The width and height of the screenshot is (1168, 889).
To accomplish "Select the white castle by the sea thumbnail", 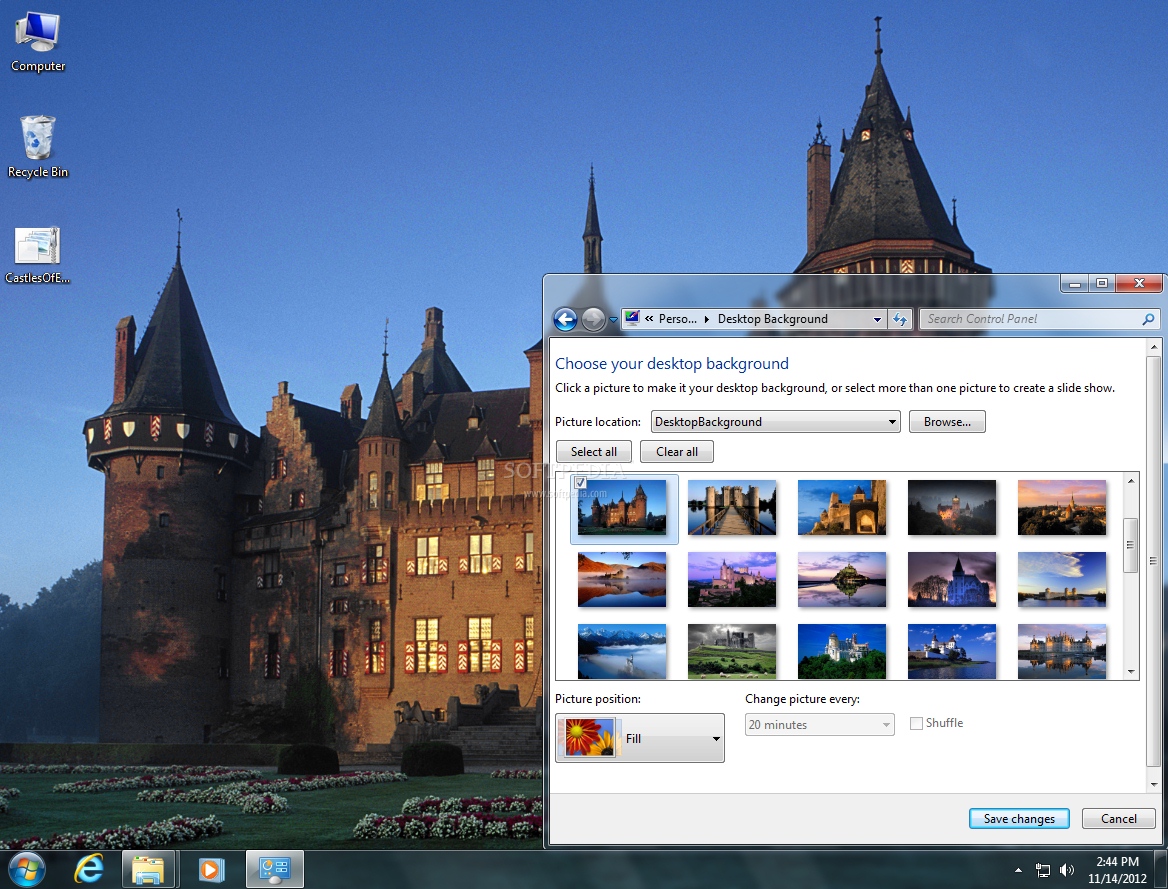I will click(952, 651).
